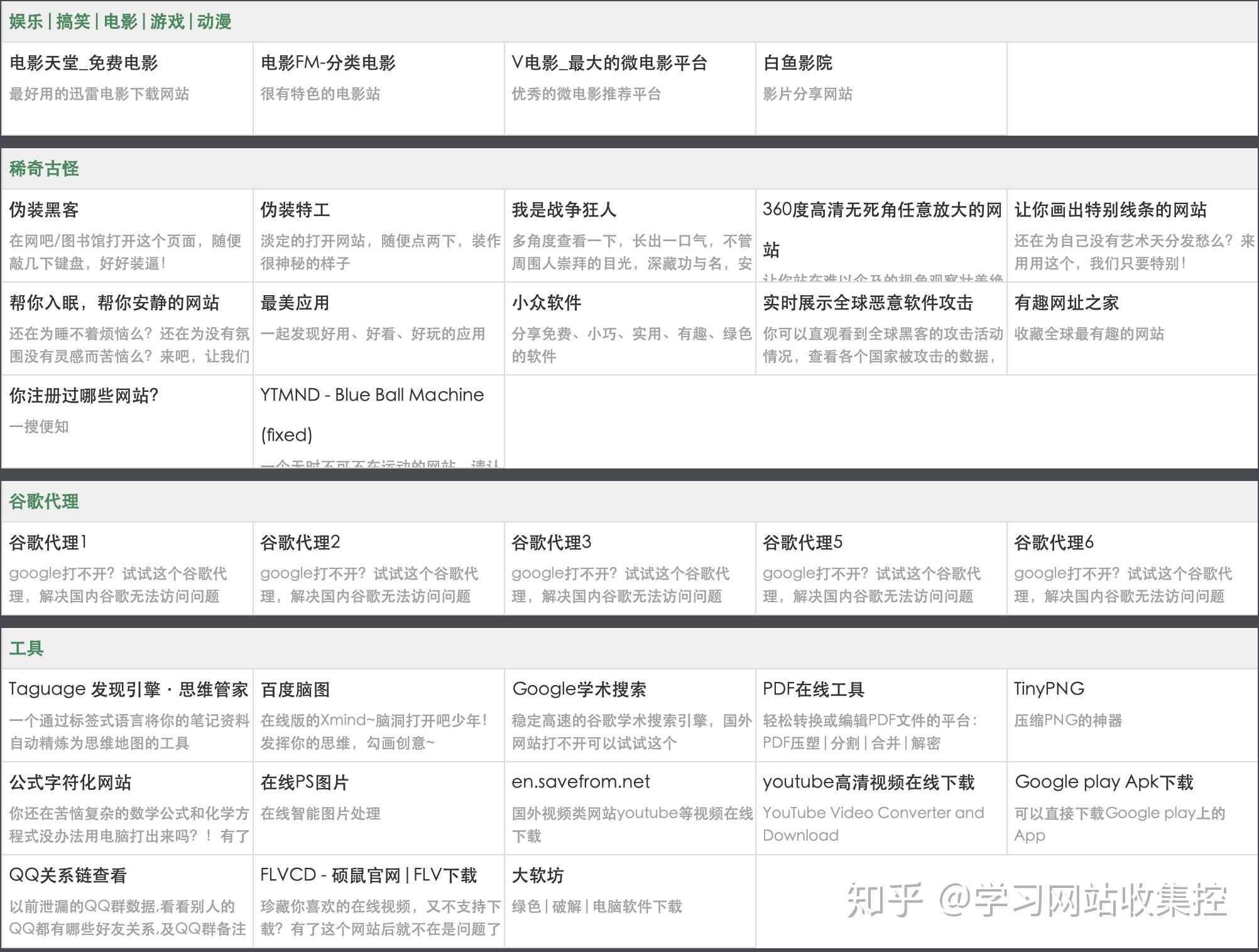Open TinyPNG link
1259x952 pixels.
click(x=1049, y=689)
